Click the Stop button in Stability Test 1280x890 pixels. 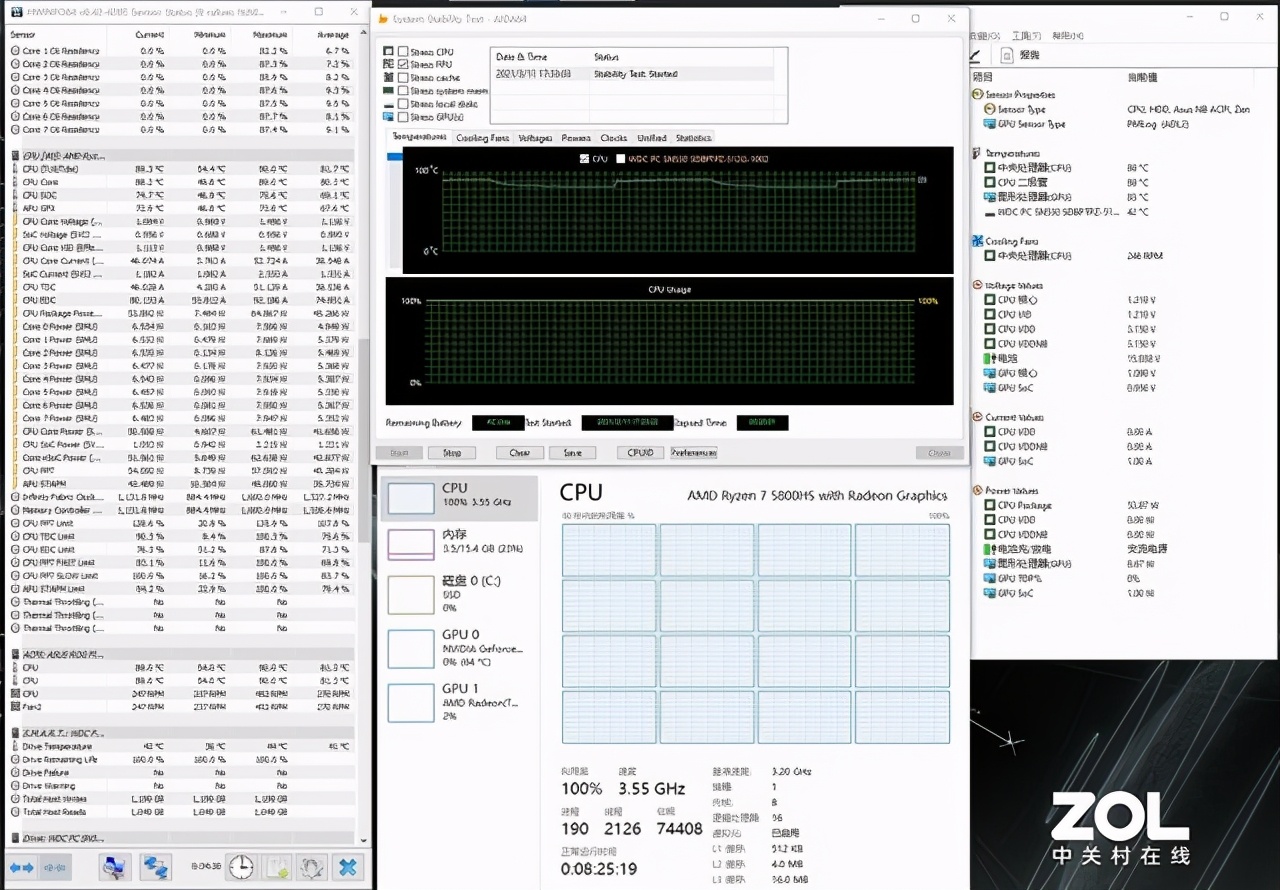pos(451,452)
